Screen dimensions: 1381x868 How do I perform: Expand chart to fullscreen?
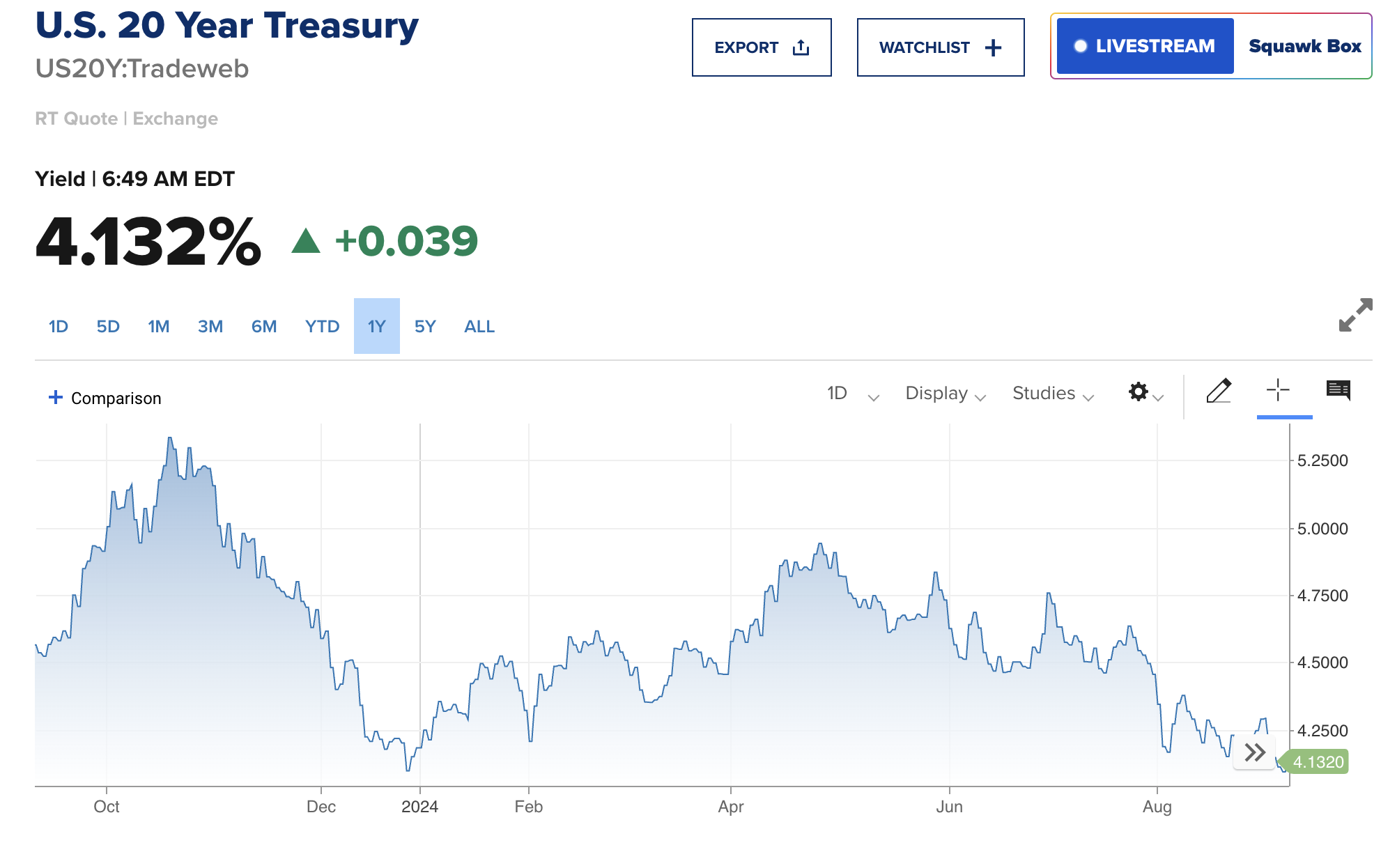(1355, 315)
